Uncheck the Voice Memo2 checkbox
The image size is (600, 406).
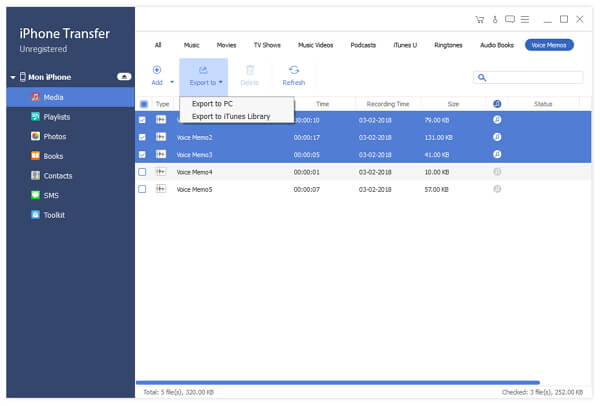coord(142,137)
